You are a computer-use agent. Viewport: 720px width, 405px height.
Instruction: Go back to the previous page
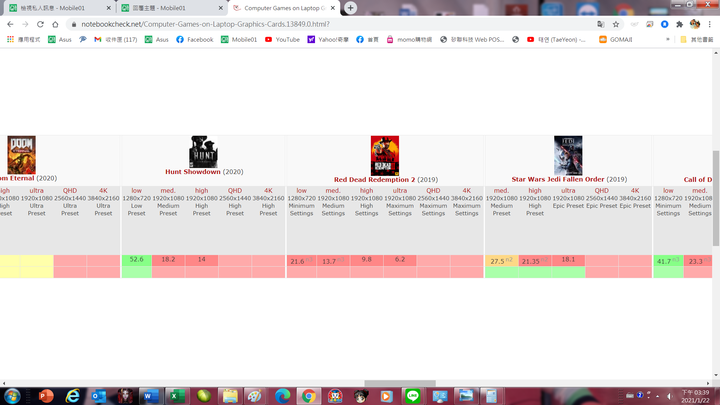click(x=10, y=24)
